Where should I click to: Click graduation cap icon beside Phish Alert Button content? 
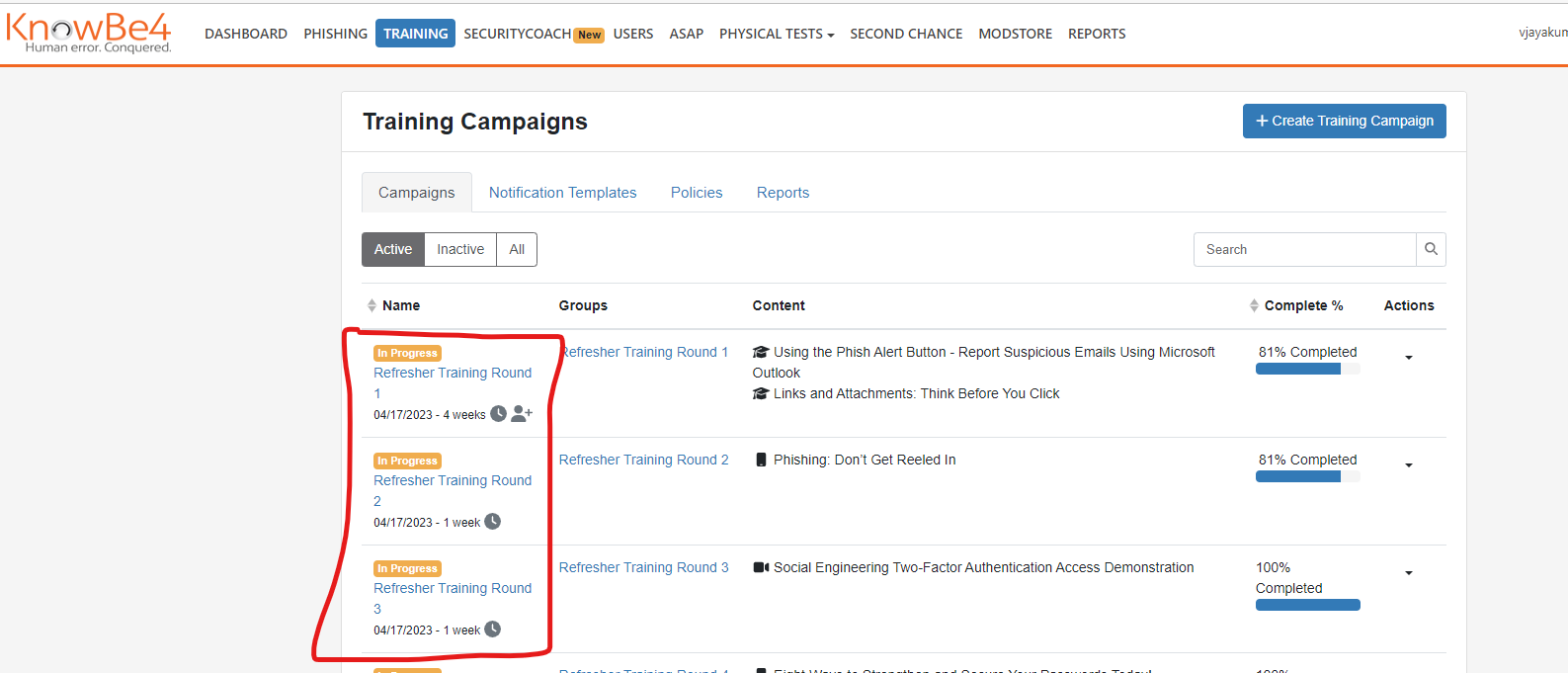pos(761,352)
